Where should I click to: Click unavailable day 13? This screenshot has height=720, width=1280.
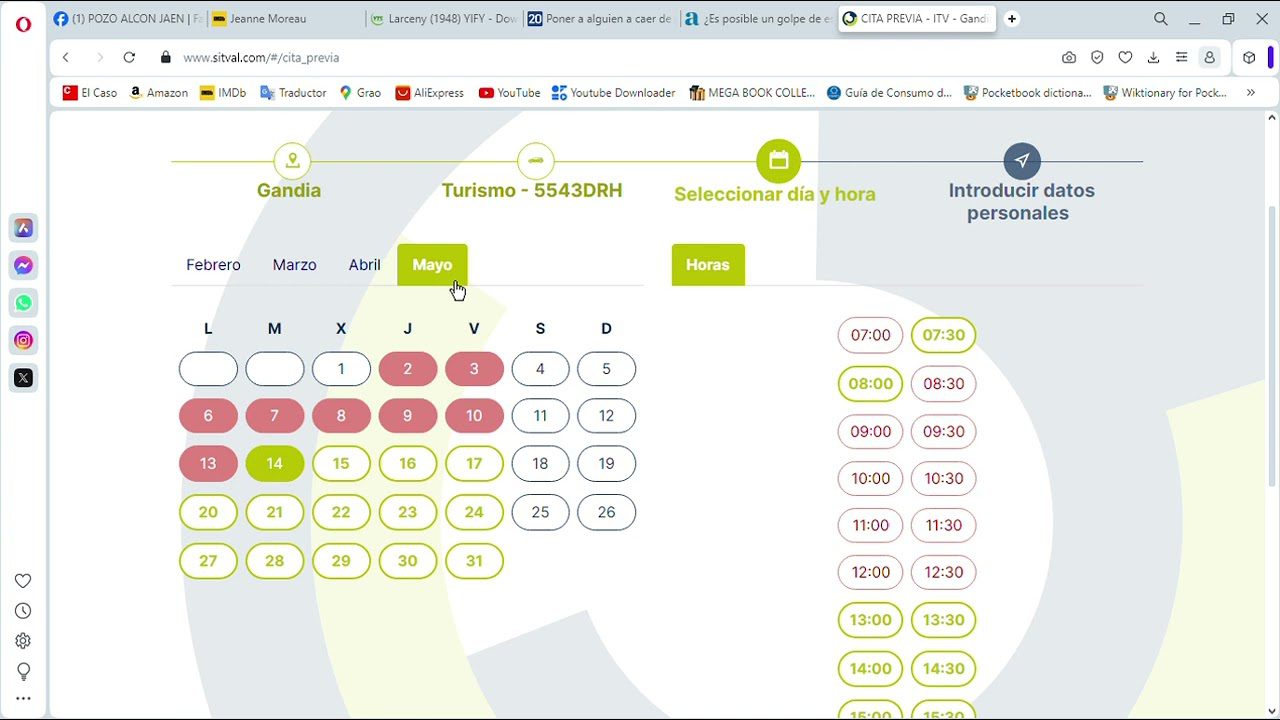pyautogui.click(x=208, y=464)
